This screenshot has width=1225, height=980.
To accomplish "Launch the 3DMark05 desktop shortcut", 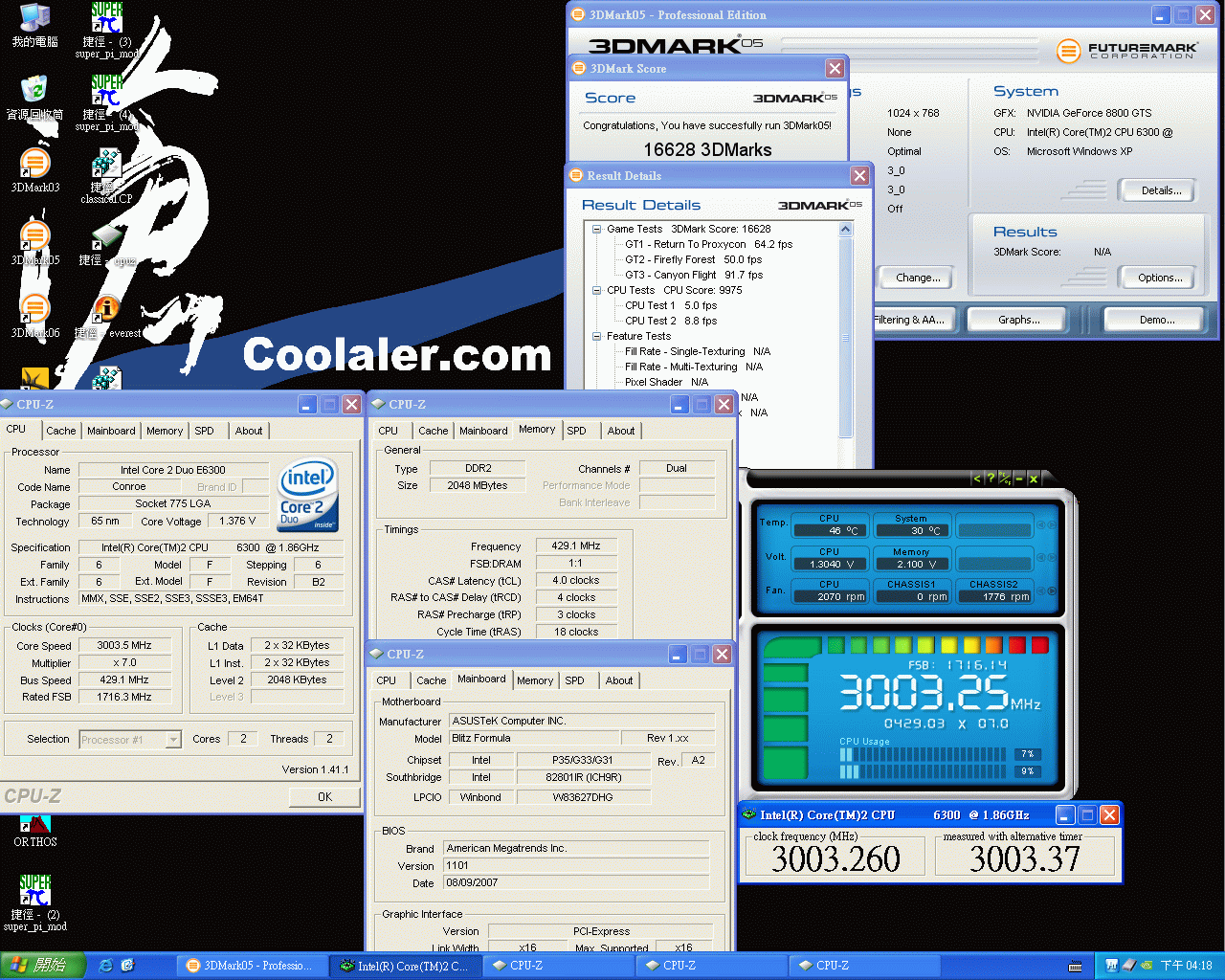I will [x=34, y=243].
